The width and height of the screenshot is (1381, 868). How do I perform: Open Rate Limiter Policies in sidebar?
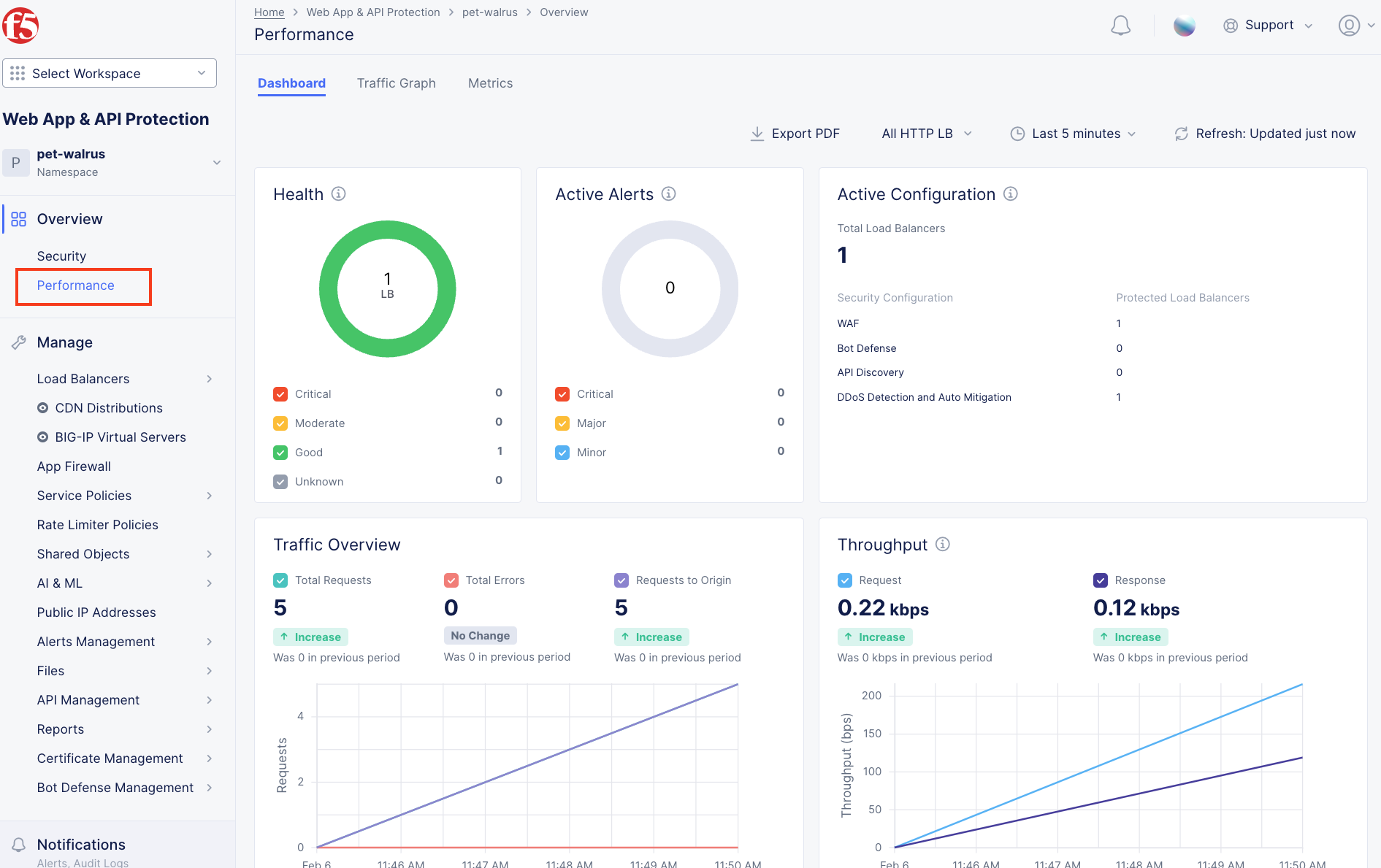(97, 525)
